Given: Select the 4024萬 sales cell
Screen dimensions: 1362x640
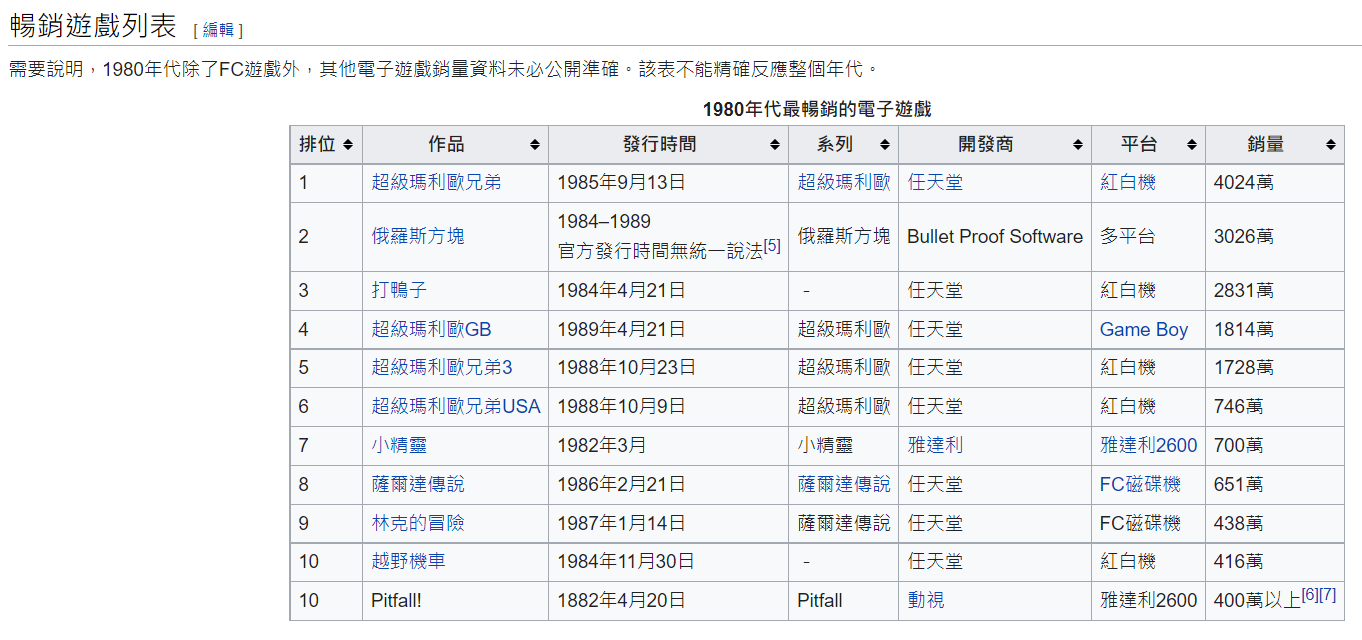Looking at the screenshot, I should click(x=1274, y=183).
